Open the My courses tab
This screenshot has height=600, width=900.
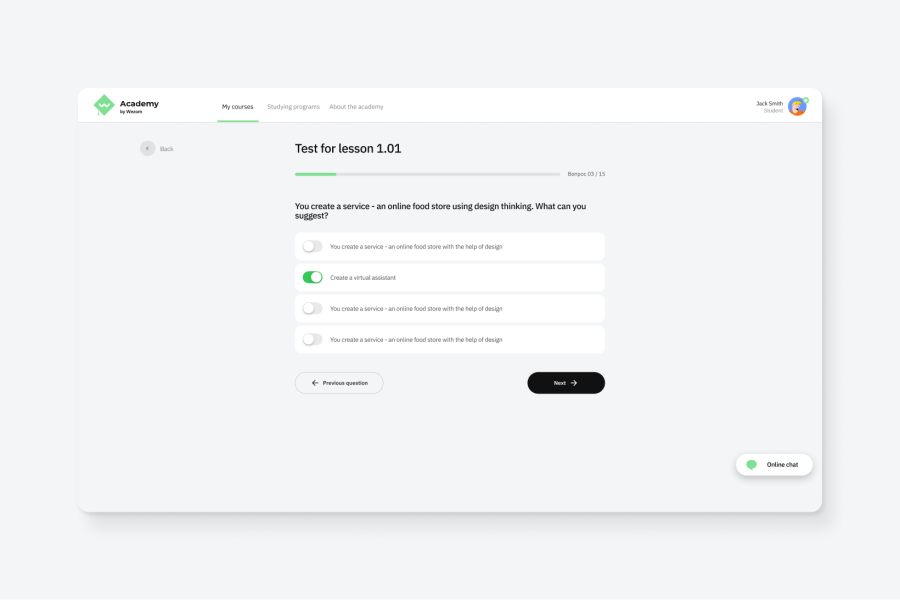(x=238, y=107)
